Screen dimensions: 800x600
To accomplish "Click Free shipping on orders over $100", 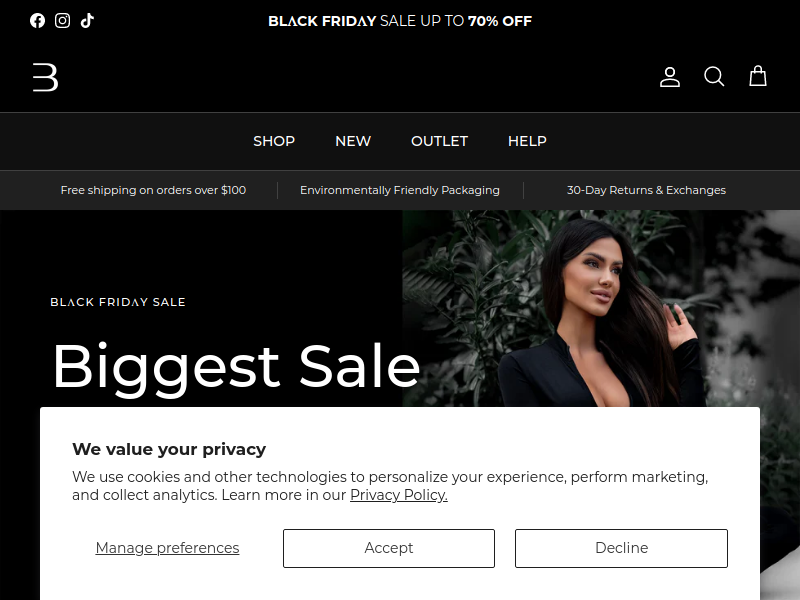I will tap(153, 190).
